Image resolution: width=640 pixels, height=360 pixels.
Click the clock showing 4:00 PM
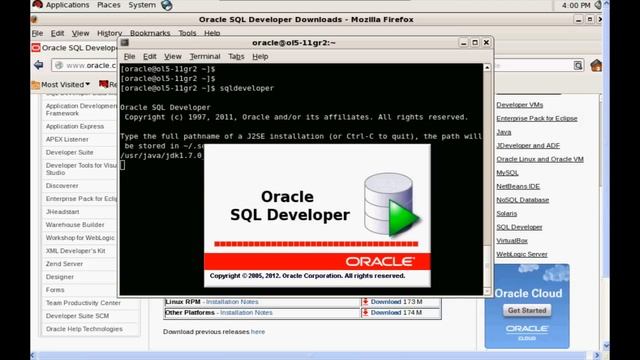[x=576, y=5]
